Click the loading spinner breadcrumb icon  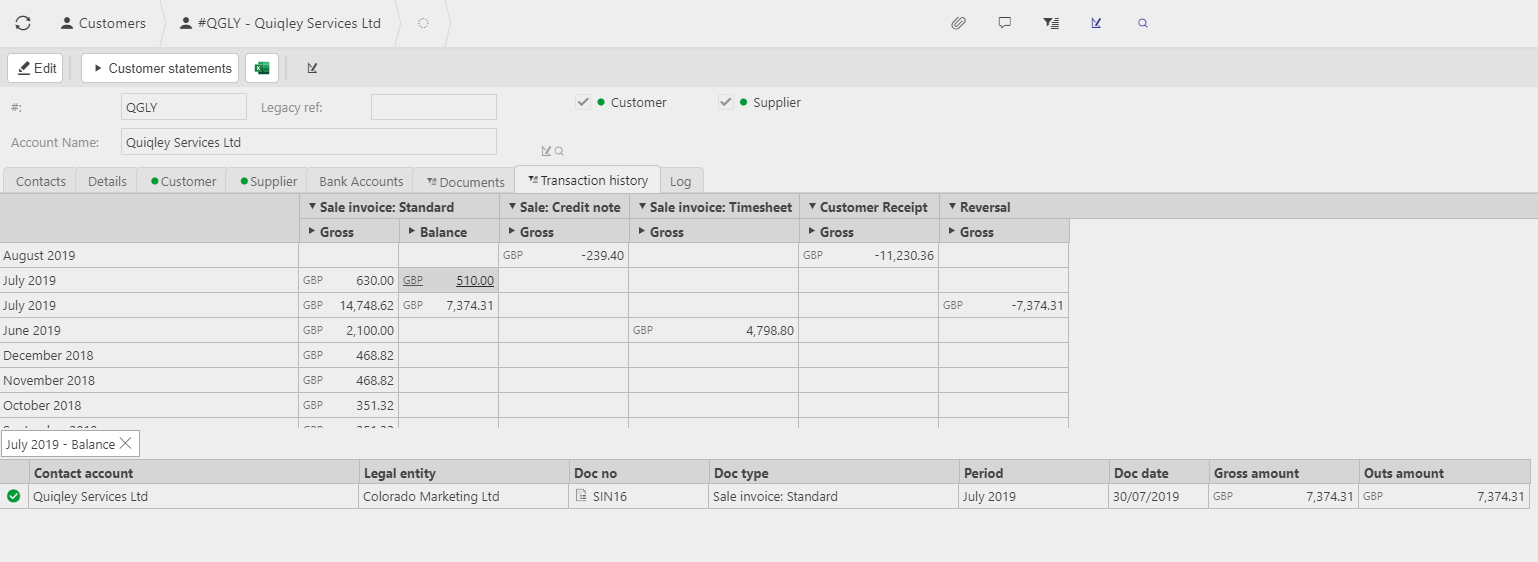tap(423, 23)
